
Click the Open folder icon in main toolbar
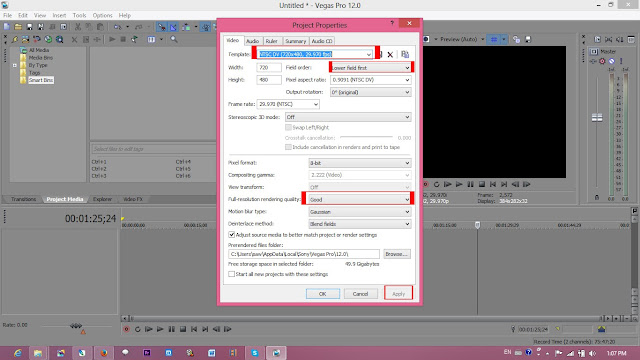tap(18, 27)
